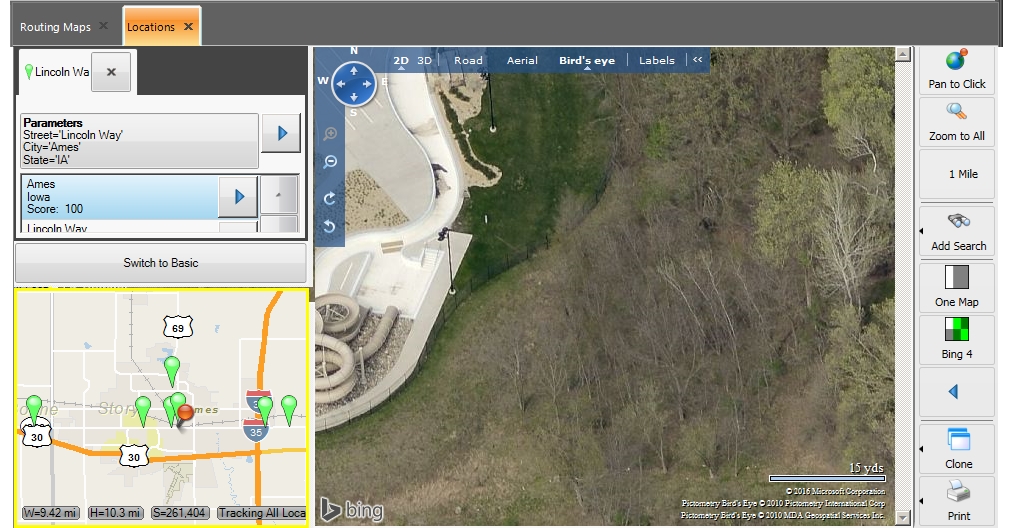Zoom in on the bird's eye map
This screenshot has height=528, width=1013.
coord(330,134)
